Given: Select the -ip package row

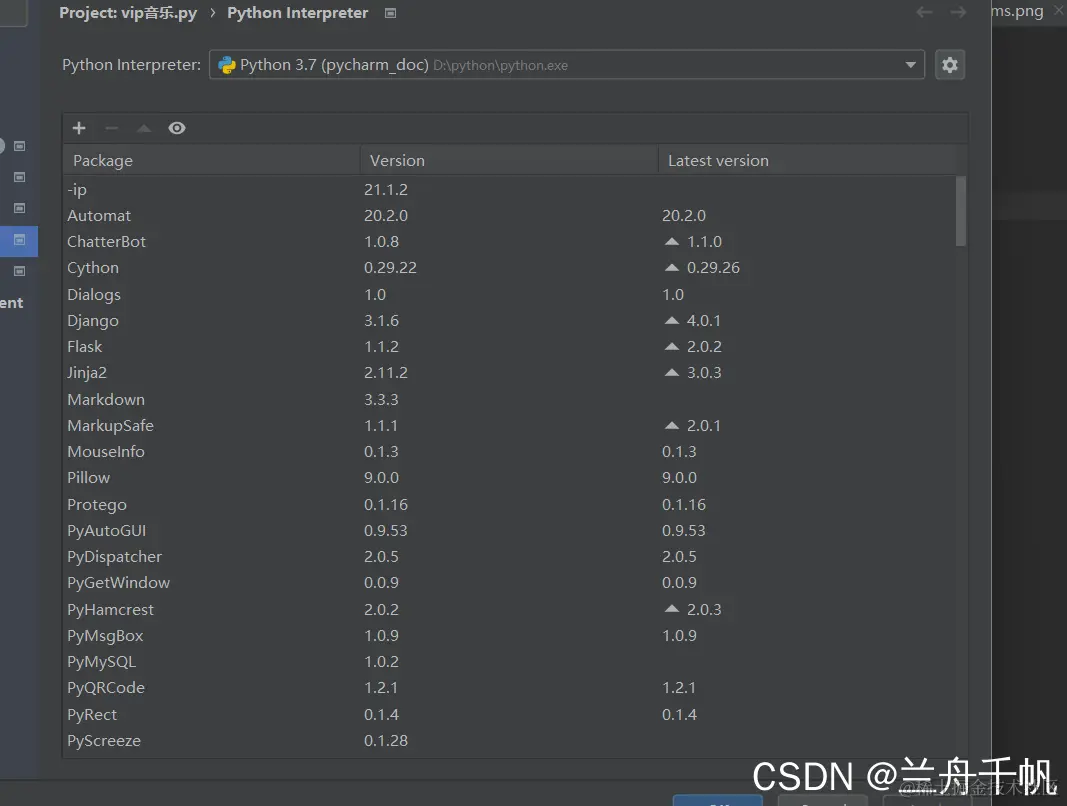Looking at the screenshot, I should [x=509, y=189].
